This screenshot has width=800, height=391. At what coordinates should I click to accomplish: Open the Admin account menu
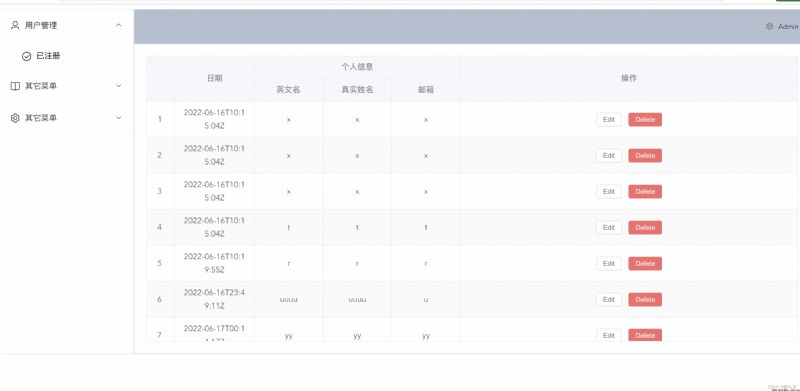click(788, 27)
